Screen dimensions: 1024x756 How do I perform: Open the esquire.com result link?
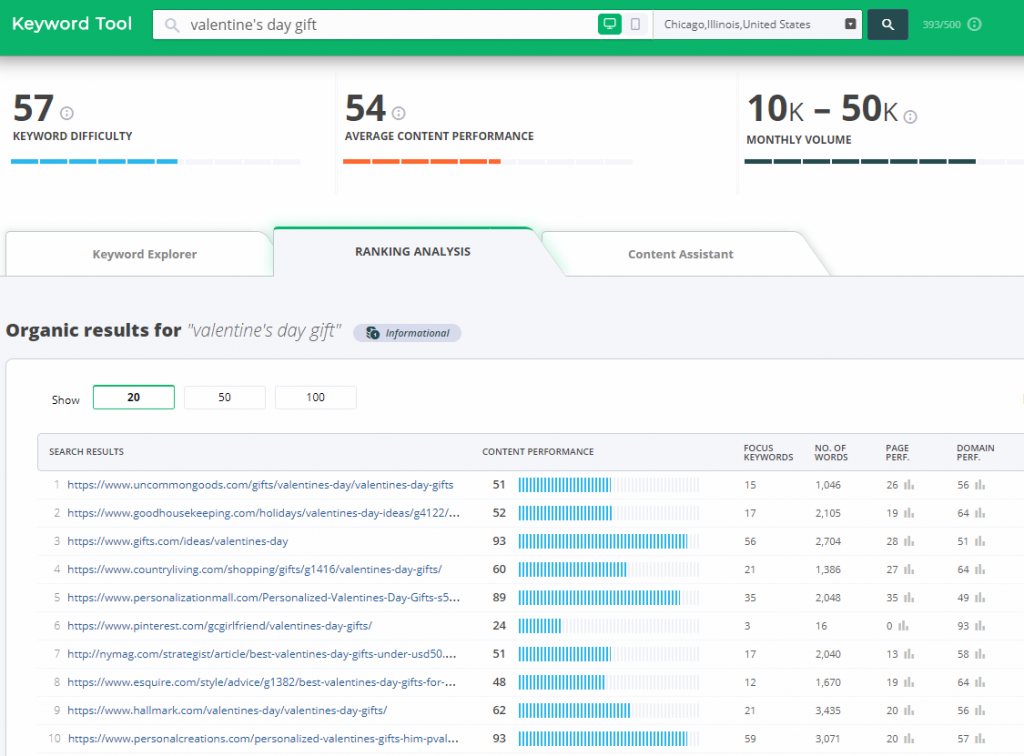pyautogui.click(x=262, y=682)
